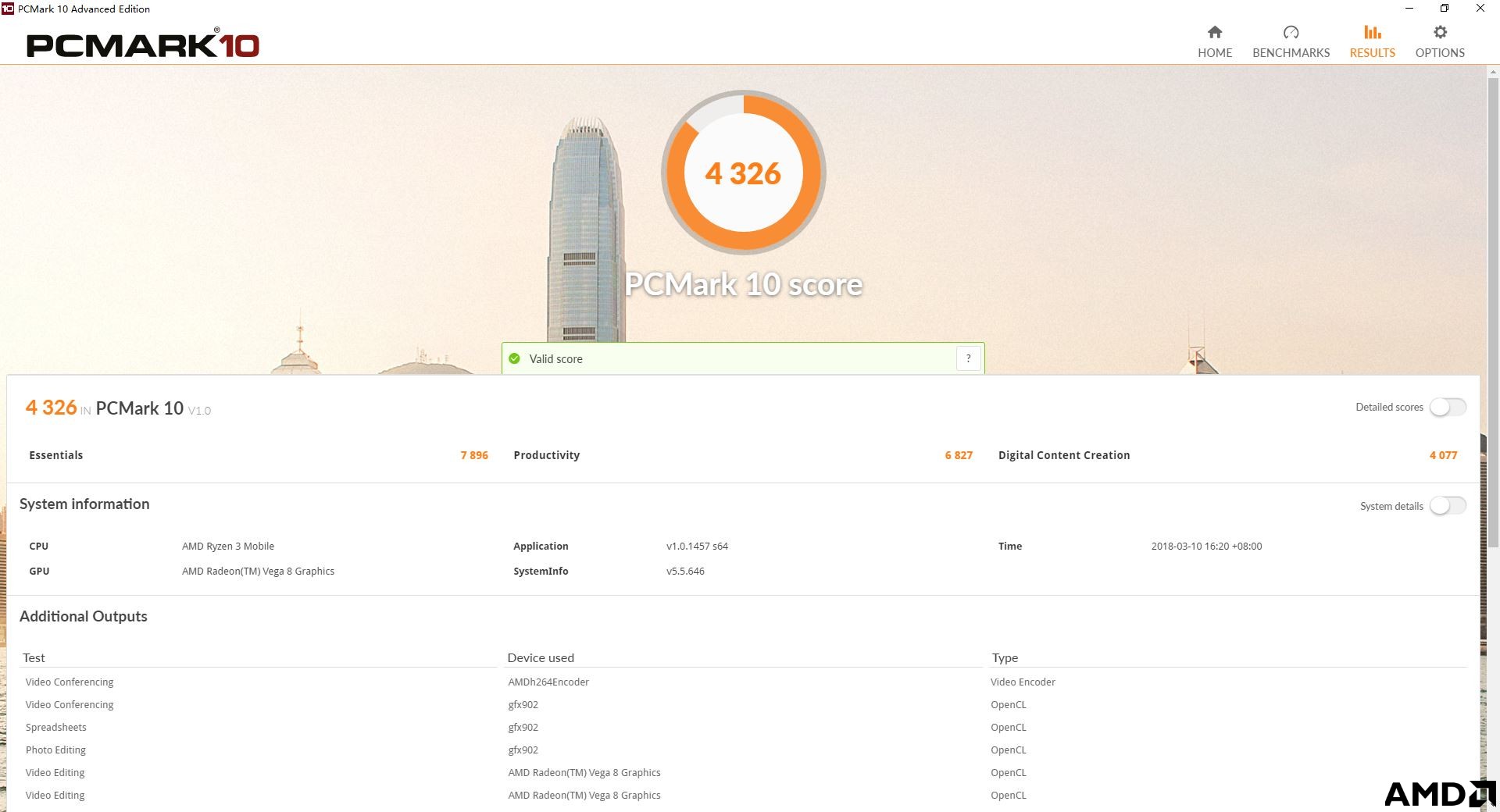1500x812 pixels.
Task: Click the PCMark 10 logo
Action: (143, 45)
